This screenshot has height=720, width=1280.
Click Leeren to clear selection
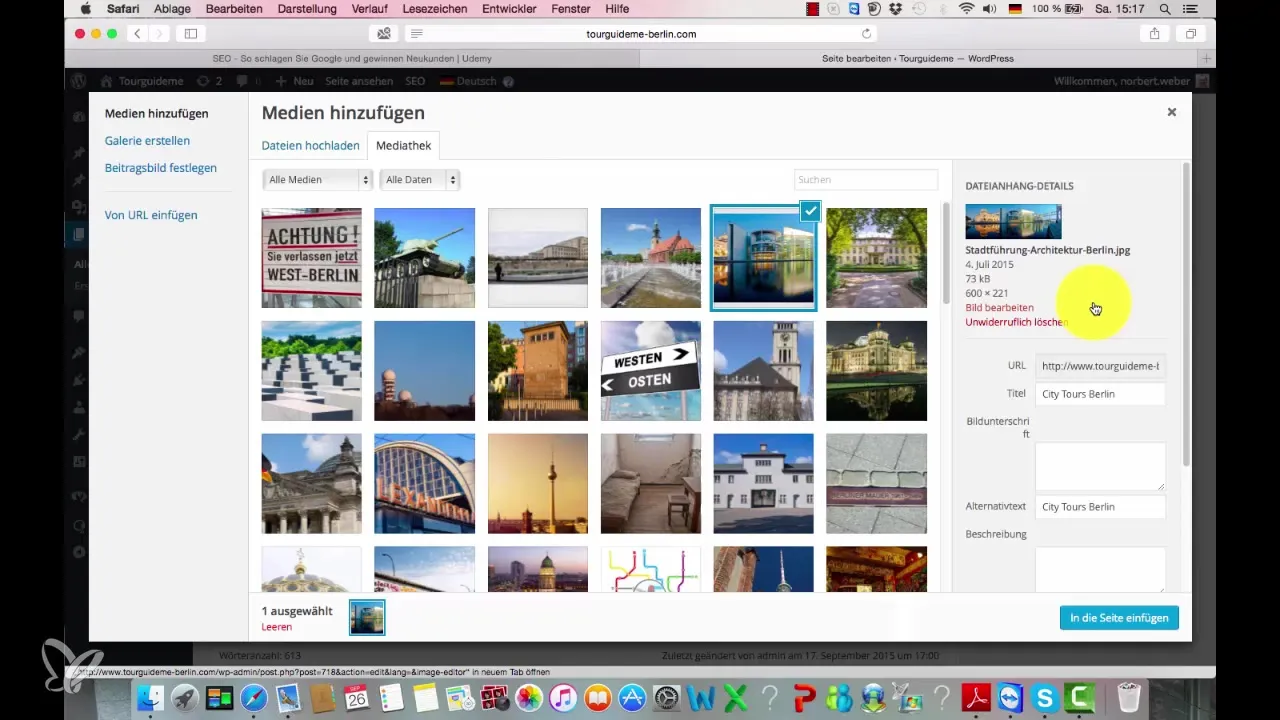(x=276, y=627)
